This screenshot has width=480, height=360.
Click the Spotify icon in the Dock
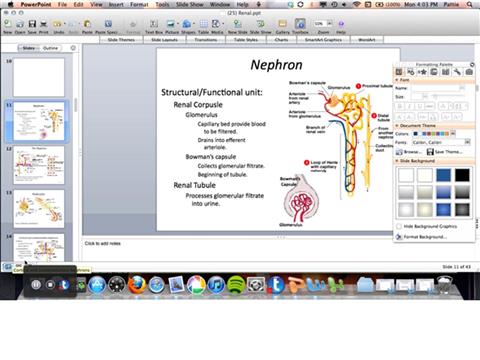pyautogui.click(x=236, y=285)
